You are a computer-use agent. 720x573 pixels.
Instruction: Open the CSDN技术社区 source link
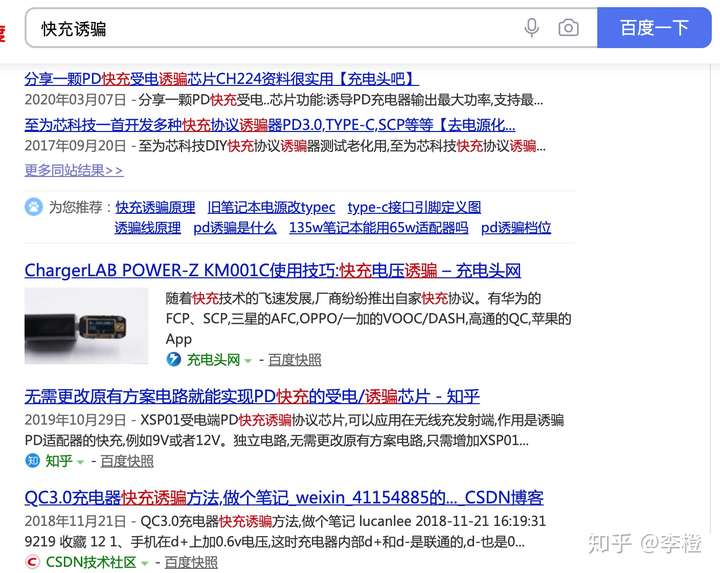pyautogui.click(x=91, y=562)
